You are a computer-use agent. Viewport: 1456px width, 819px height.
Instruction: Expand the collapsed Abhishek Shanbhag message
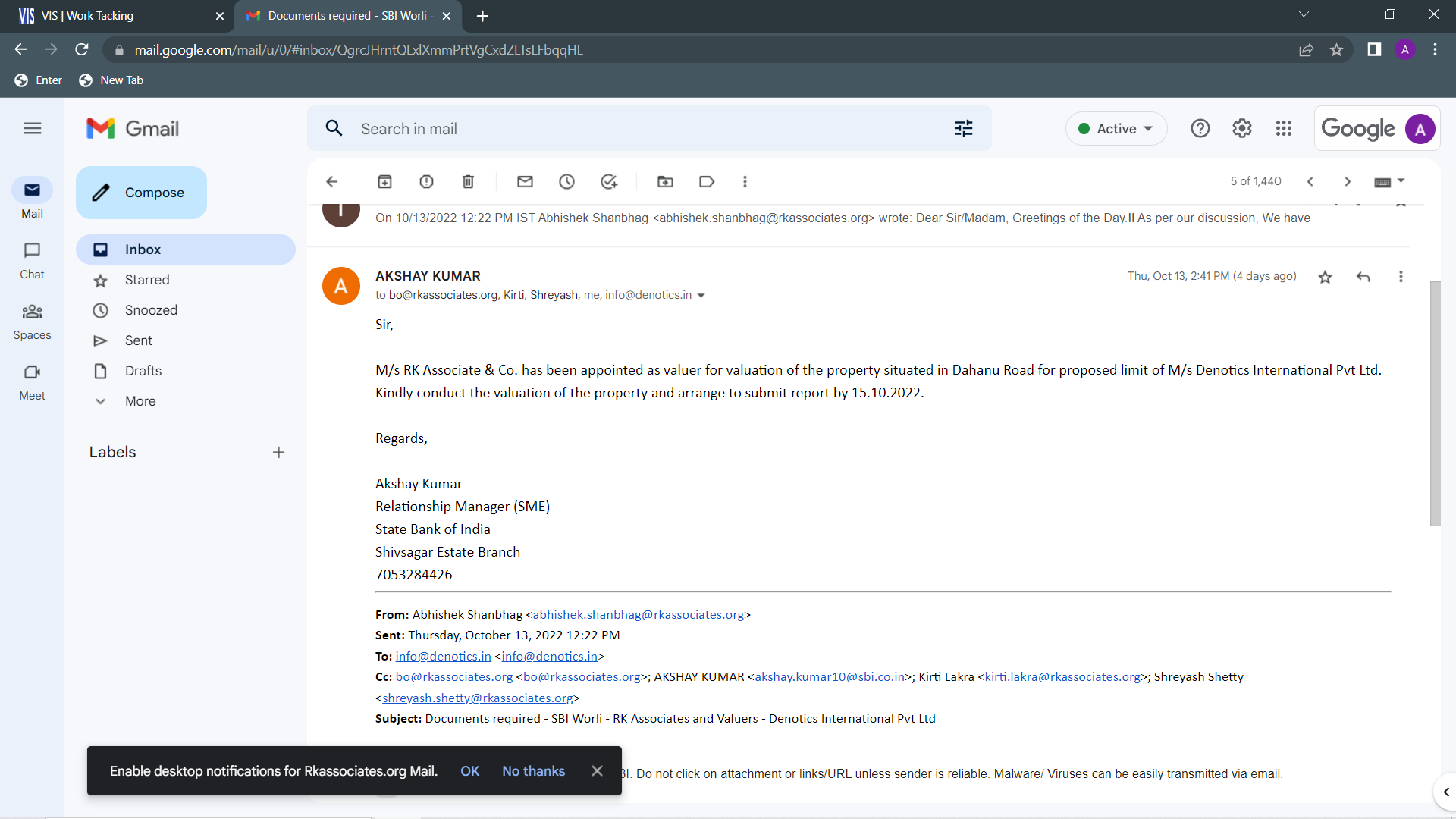(x=842, y=218)
